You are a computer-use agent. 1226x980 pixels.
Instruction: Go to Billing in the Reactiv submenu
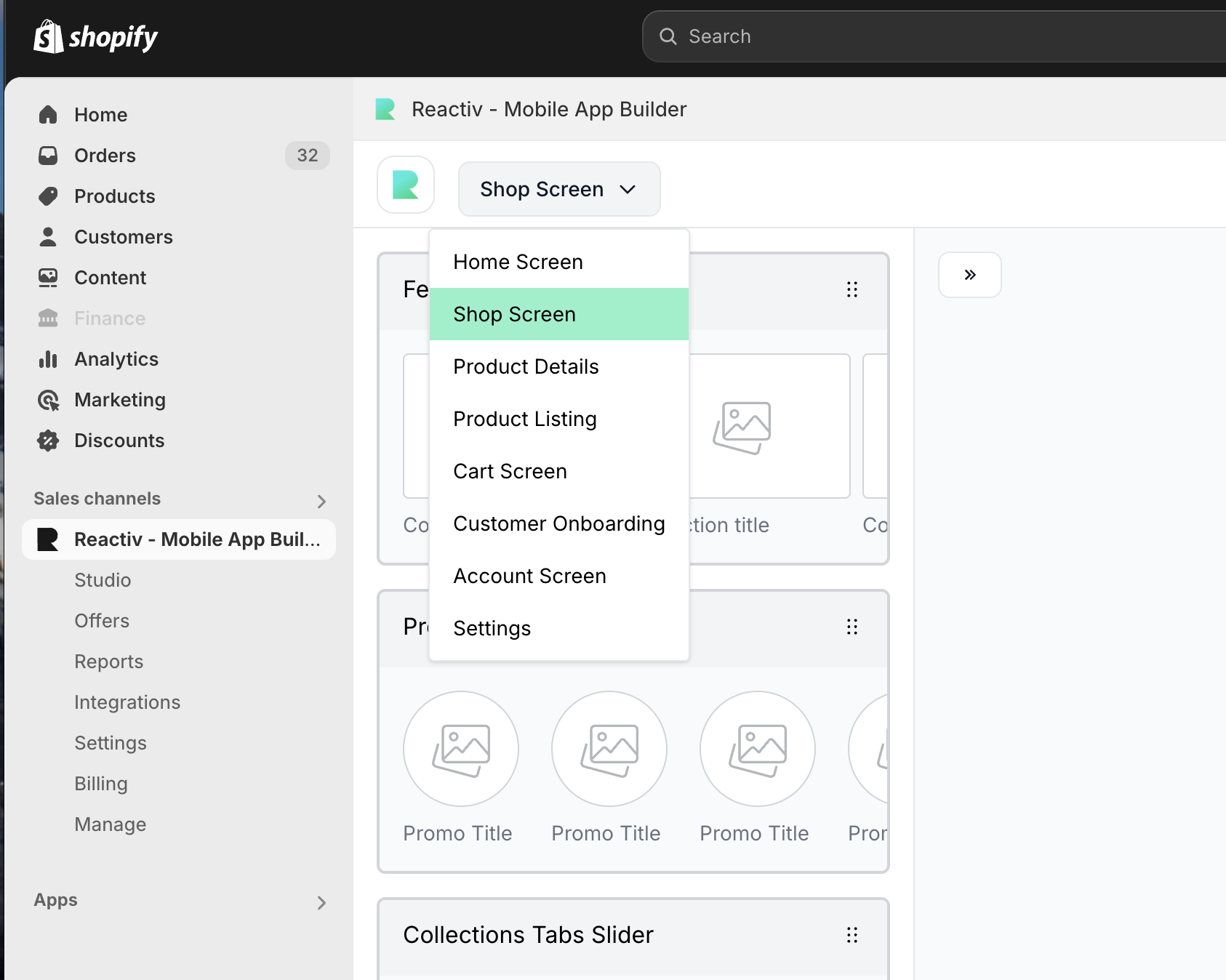101,784
